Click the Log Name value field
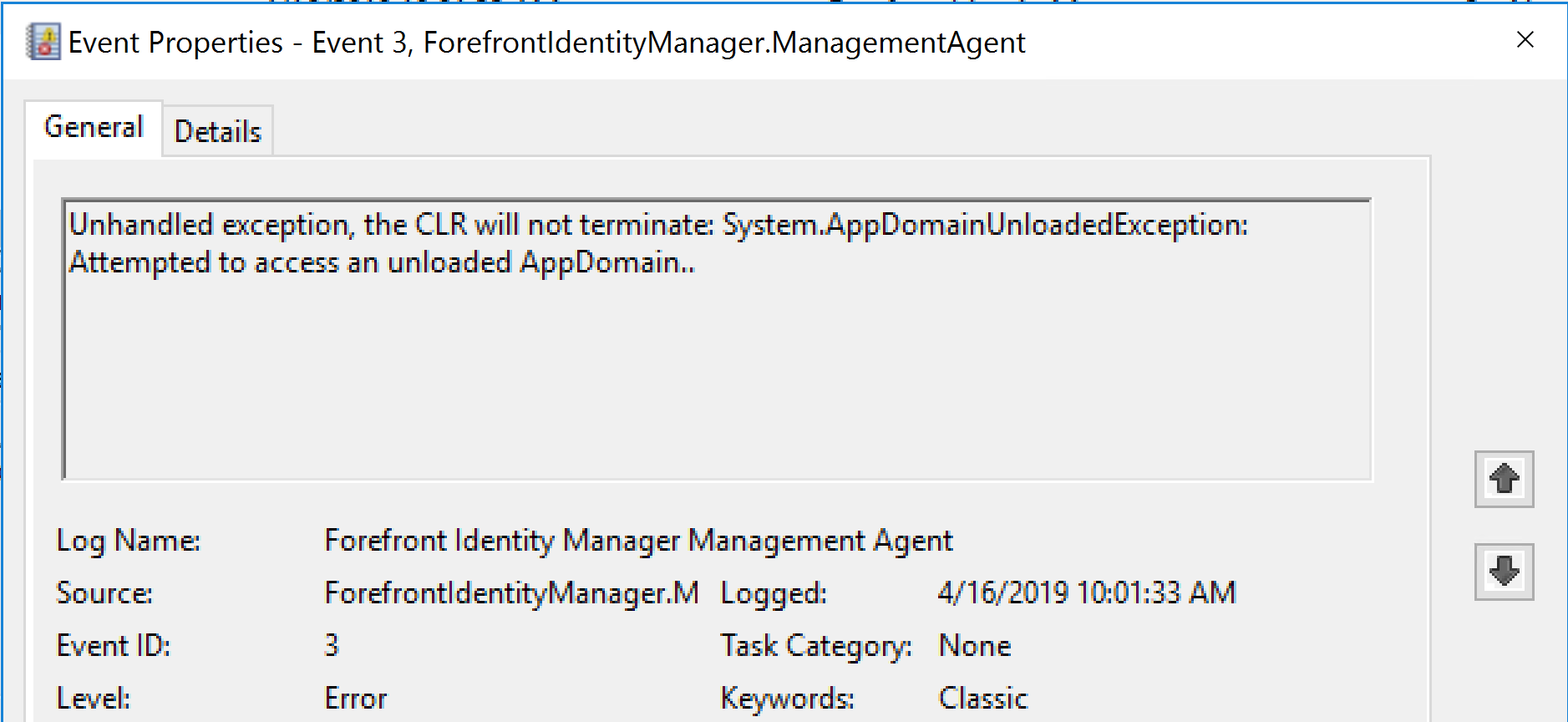This screenshot has height=722, width=1568. tap(638, 541)
